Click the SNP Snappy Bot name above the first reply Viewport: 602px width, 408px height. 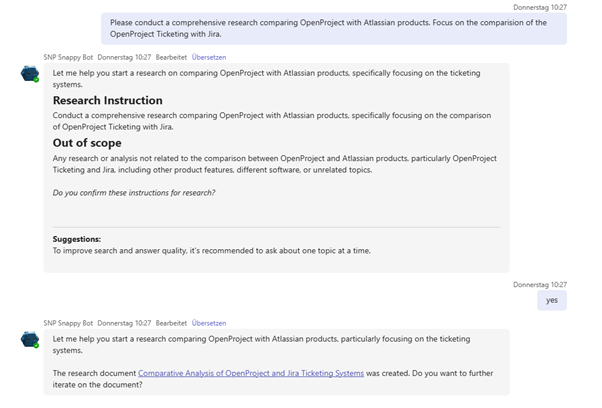tap(68, 57)
